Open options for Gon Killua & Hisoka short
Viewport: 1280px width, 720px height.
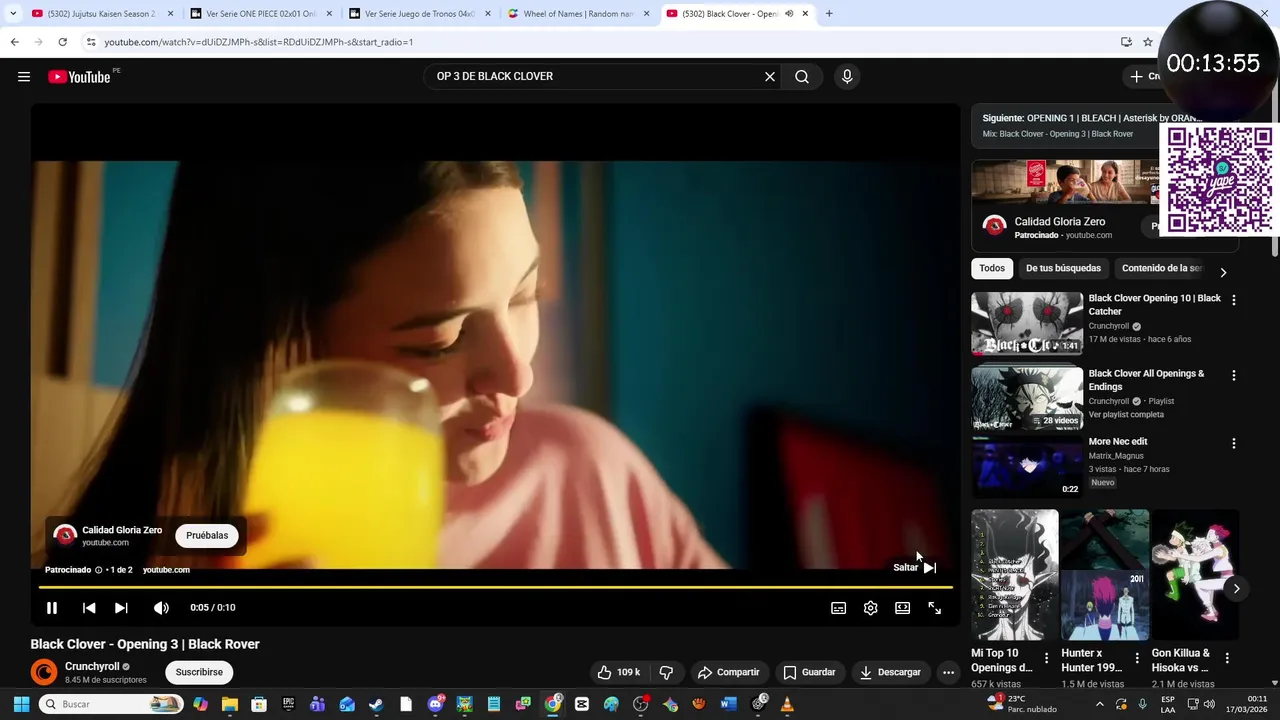[x=1227, y=658]
